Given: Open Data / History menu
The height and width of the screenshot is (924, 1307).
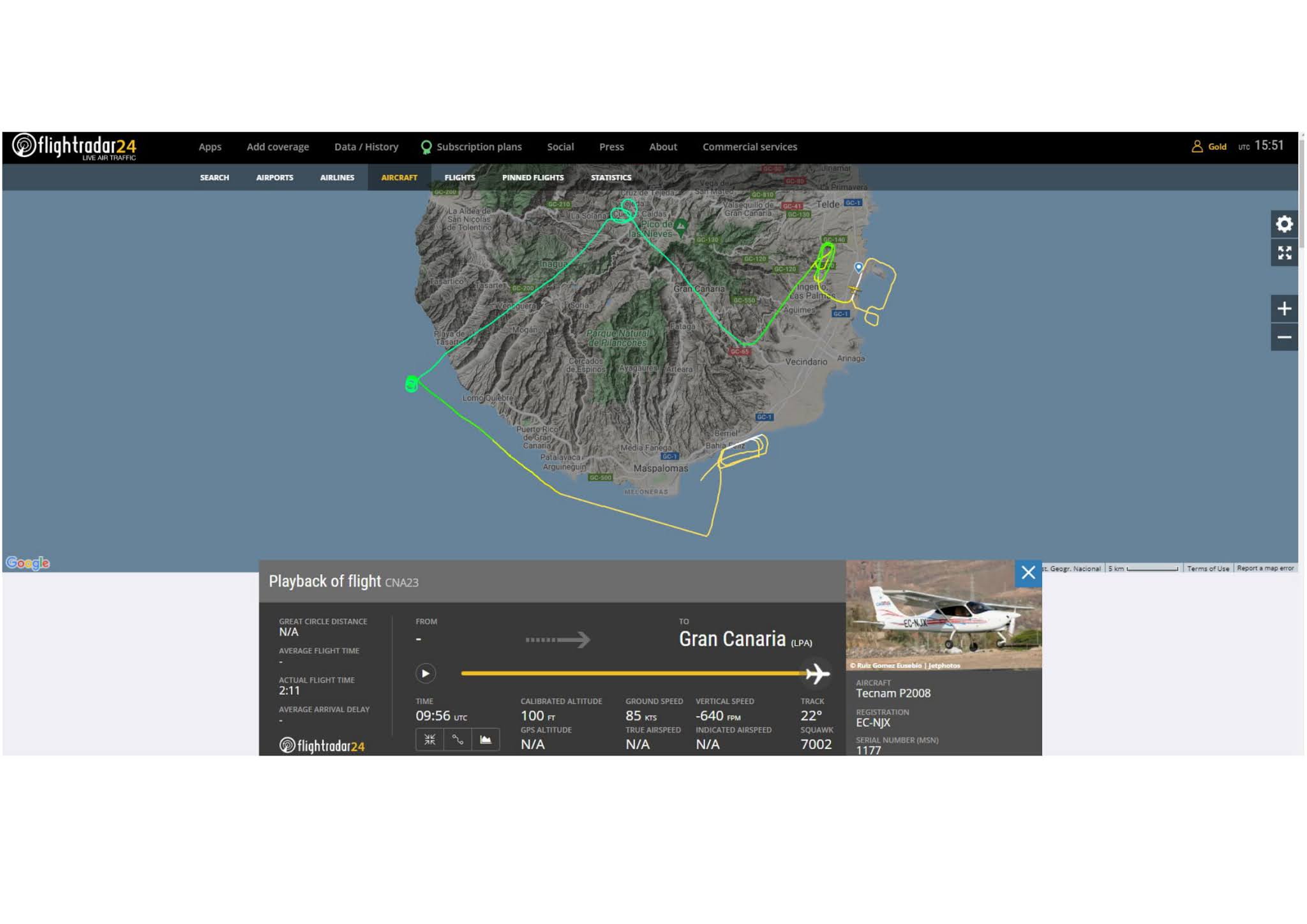Looking at the screenshot, I should click(x=366, y=147).
